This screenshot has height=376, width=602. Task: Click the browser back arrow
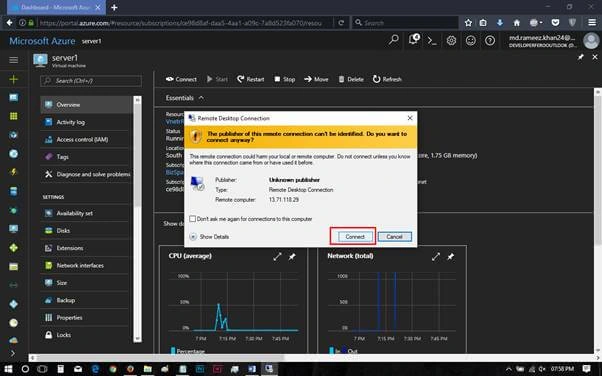coord(9,23)
